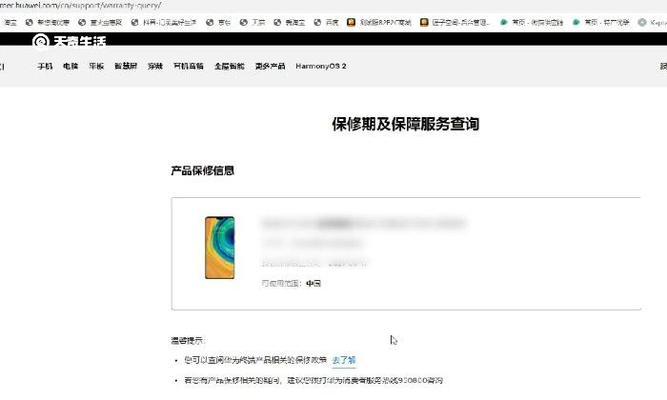
Task: Select the 950800 hotline tip line
Action: point(314,380)
